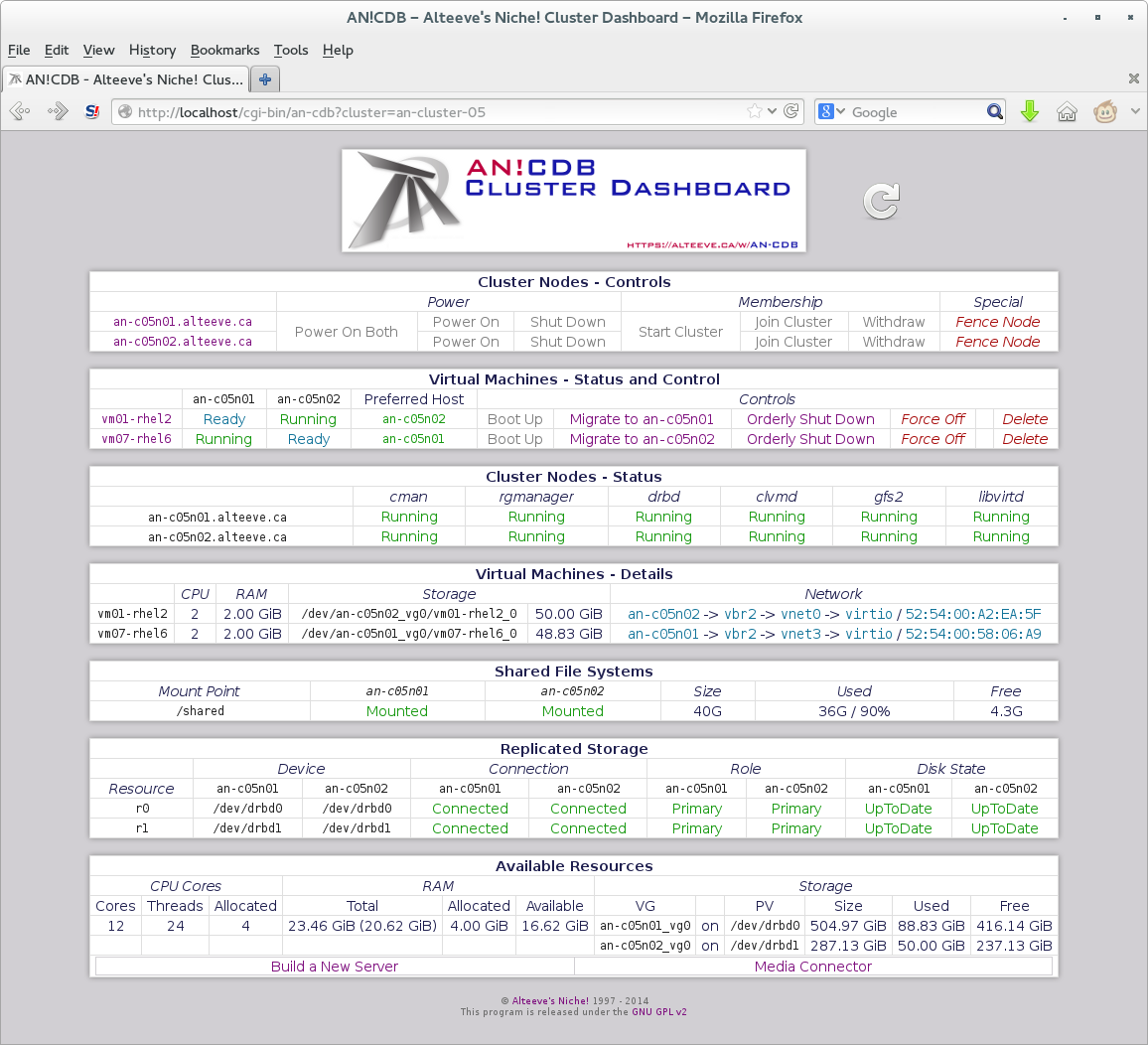
Task: Click Migrate to an-c05n01
Action: click(642, 419)
